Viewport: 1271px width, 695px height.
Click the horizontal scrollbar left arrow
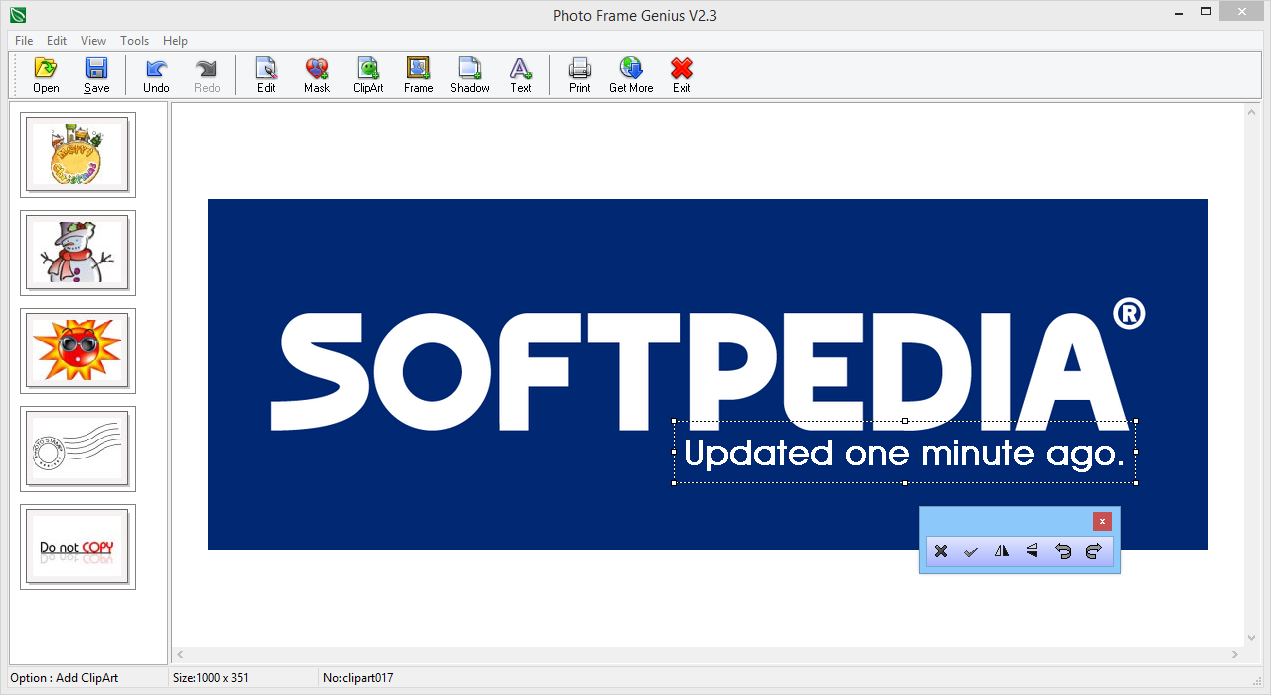click(x=181, y=654)
